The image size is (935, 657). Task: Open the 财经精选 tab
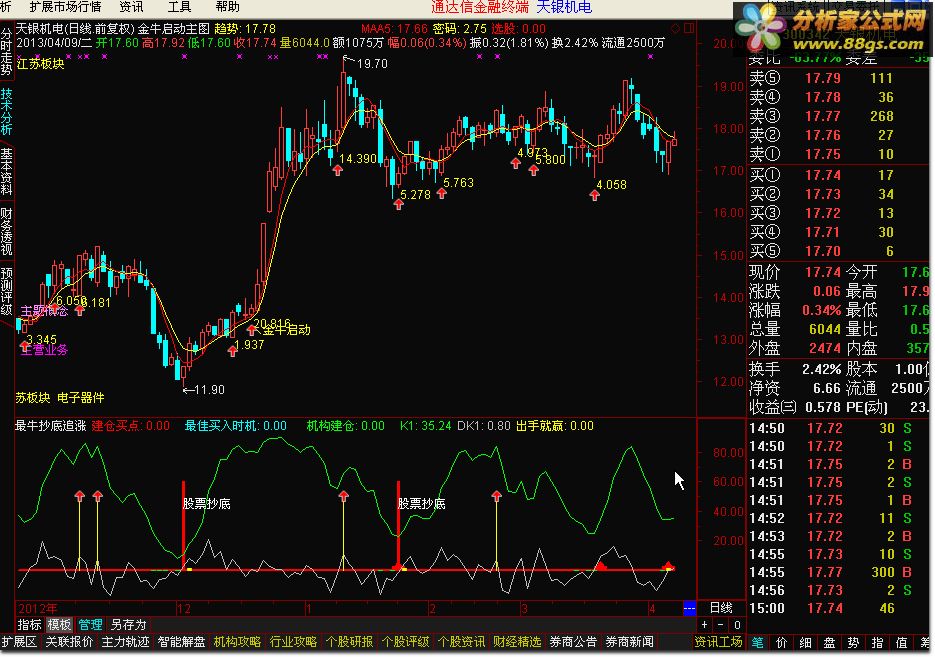point(518,642)
